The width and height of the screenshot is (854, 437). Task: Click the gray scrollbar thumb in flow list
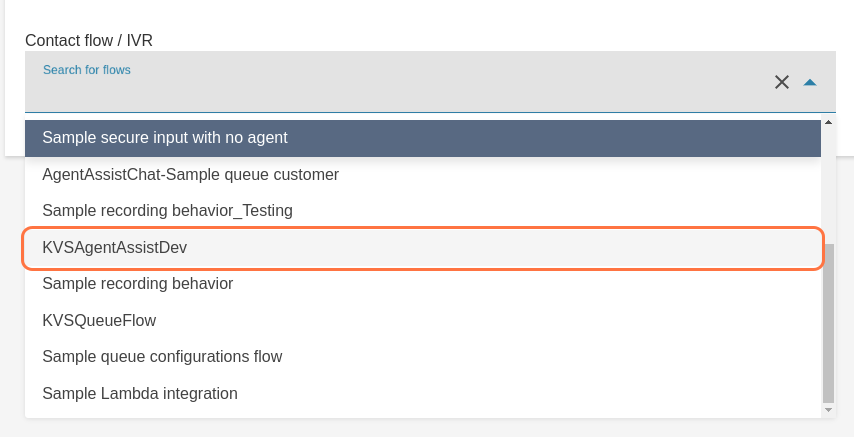pos(828,320)
